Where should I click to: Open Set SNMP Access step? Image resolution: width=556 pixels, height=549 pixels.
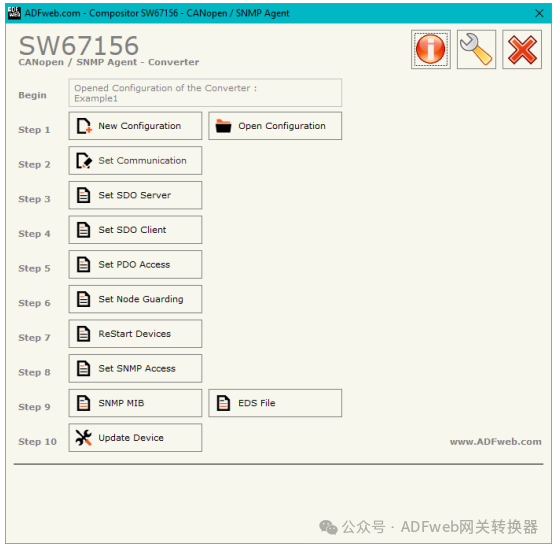(135, 368)
